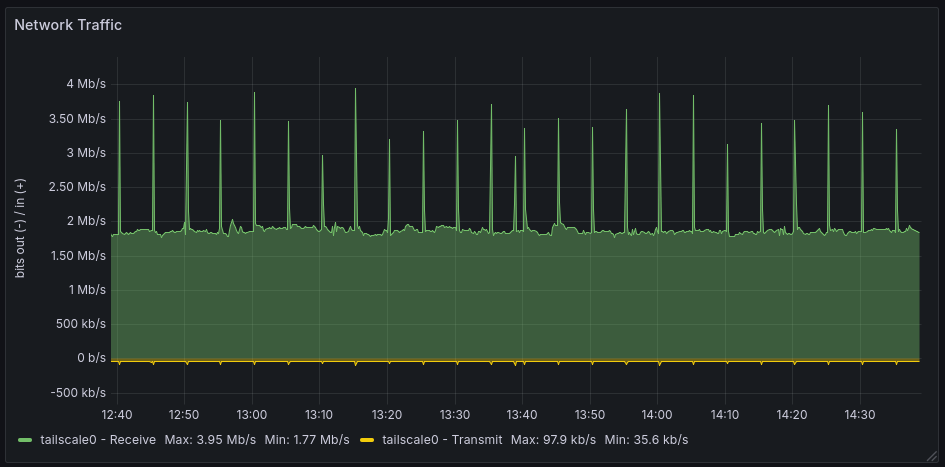Click yellow color swatch for Transmit series
945x467 pixels.
coord(367,440)
